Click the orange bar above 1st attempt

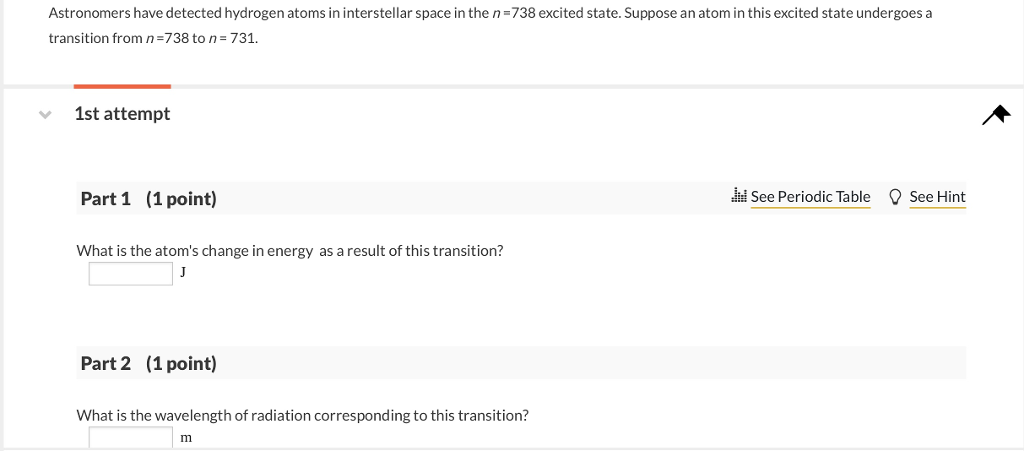122,87
